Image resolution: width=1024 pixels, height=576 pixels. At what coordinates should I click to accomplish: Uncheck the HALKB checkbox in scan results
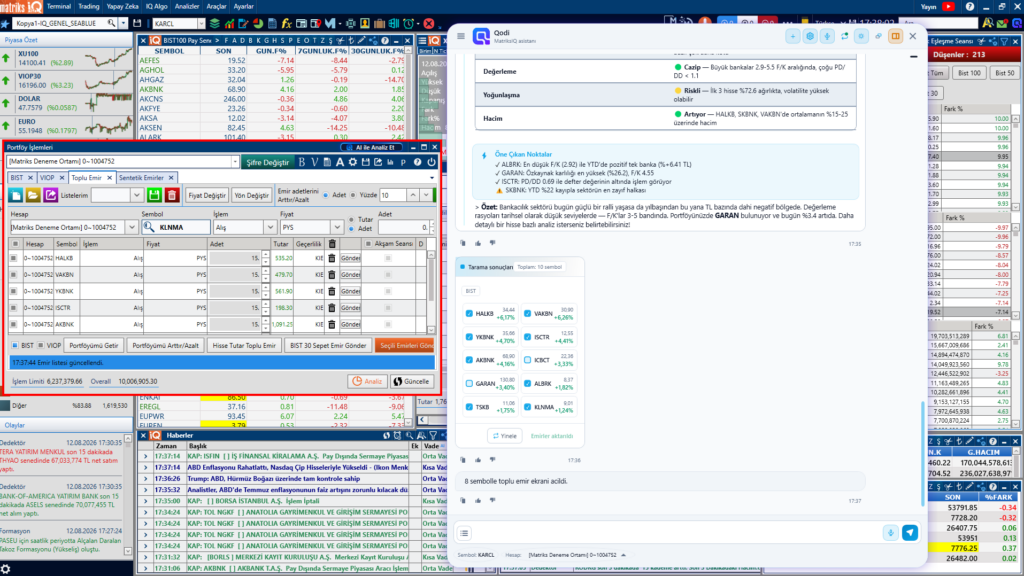pos(469,313)
